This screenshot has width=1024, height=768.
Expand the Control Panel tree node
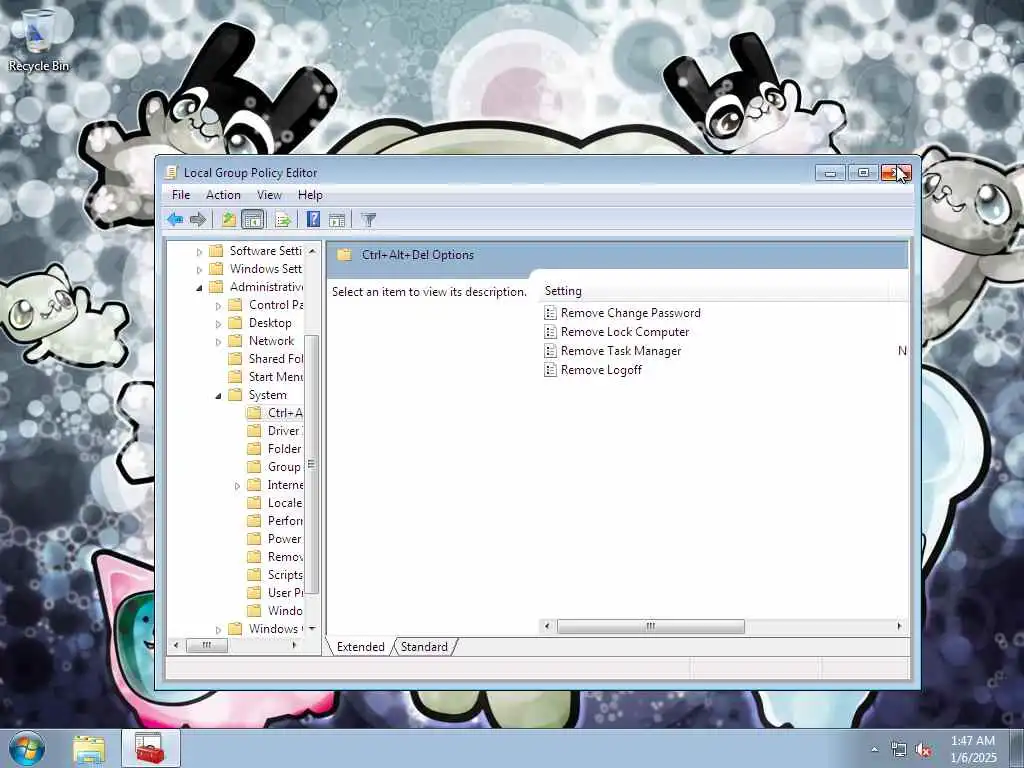[x=219, y=306]
